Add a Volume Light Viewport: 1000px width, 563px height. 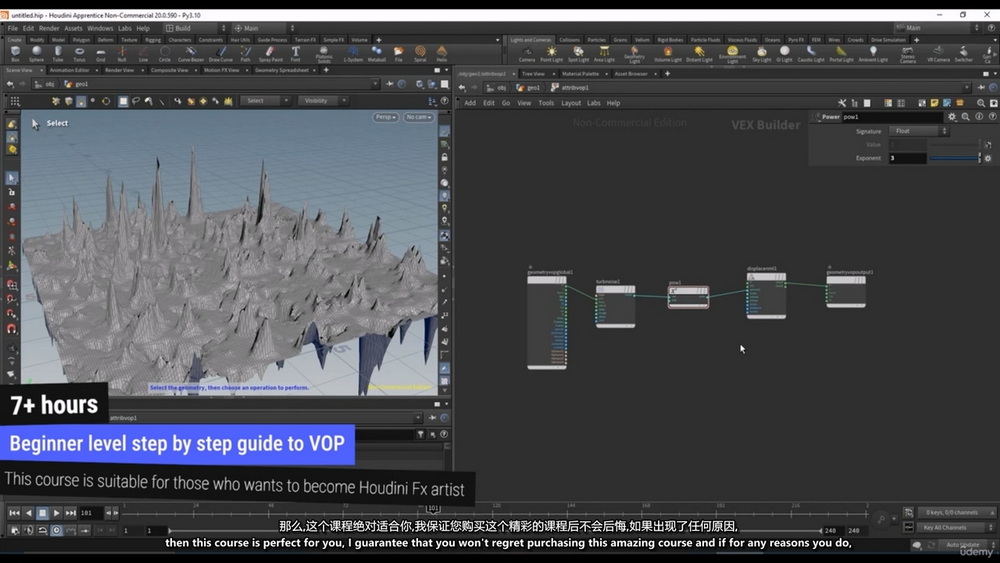(x=668, y=54)
